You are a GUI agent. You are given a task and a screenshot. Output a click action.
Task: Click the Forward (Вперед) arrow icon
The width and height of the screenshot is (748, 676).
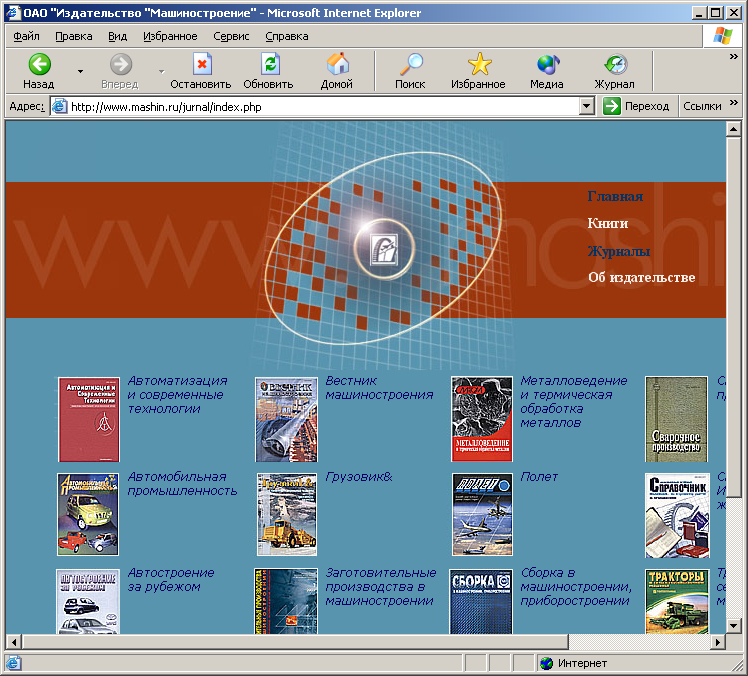coord(121,64)
